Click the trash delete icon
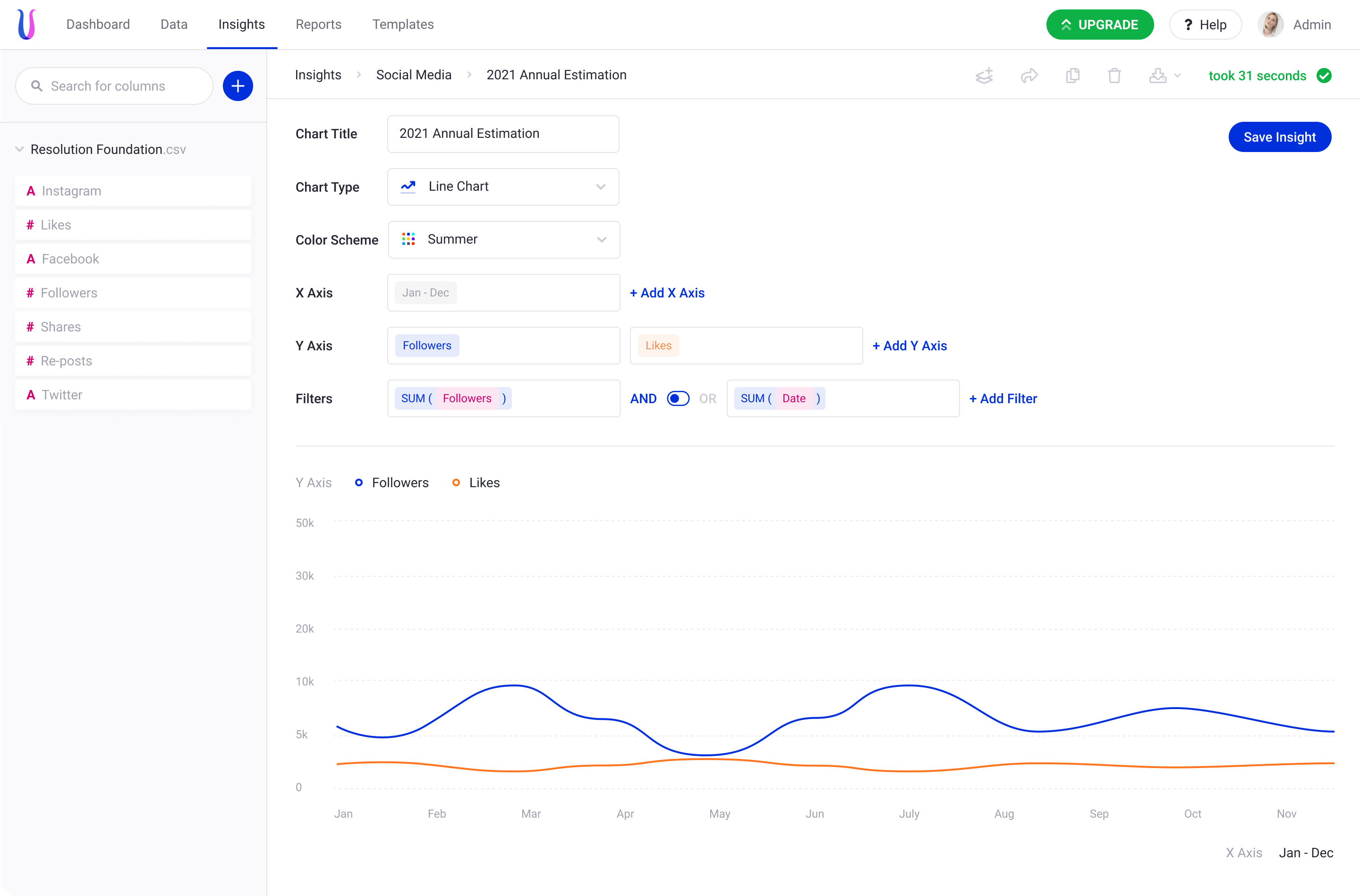1360x896 pixels. point(1114,76)
